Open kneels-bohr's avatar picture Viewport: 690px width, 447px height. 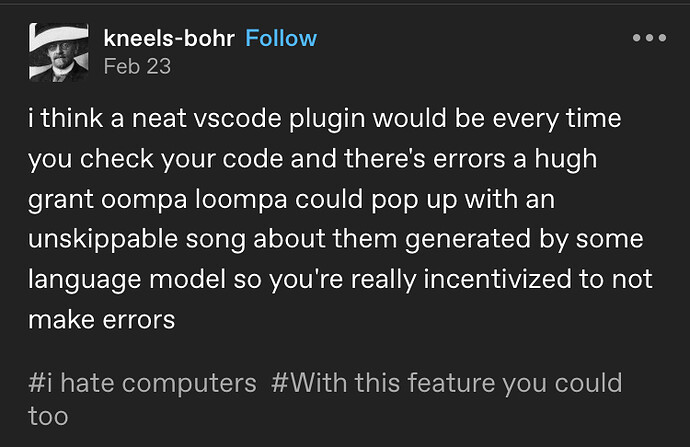tap(59, 52)
